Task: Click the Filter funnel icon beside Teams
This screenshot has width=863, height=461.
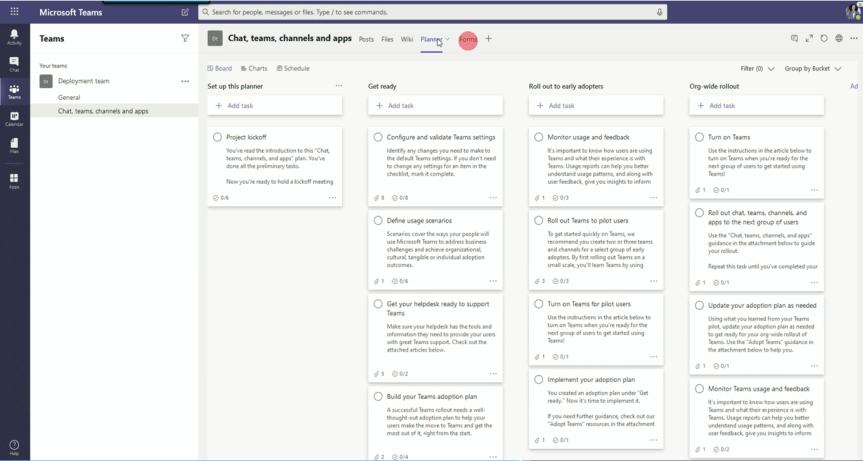Action: pos(185,39)
